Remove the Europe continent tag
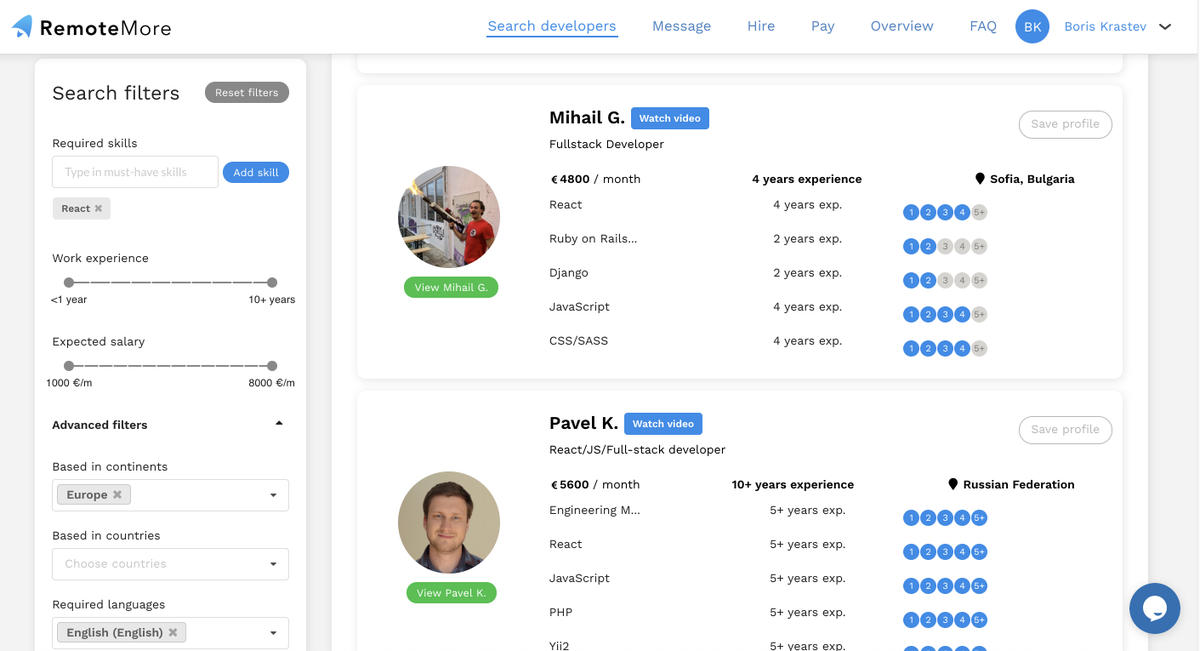 pos(117,495)
